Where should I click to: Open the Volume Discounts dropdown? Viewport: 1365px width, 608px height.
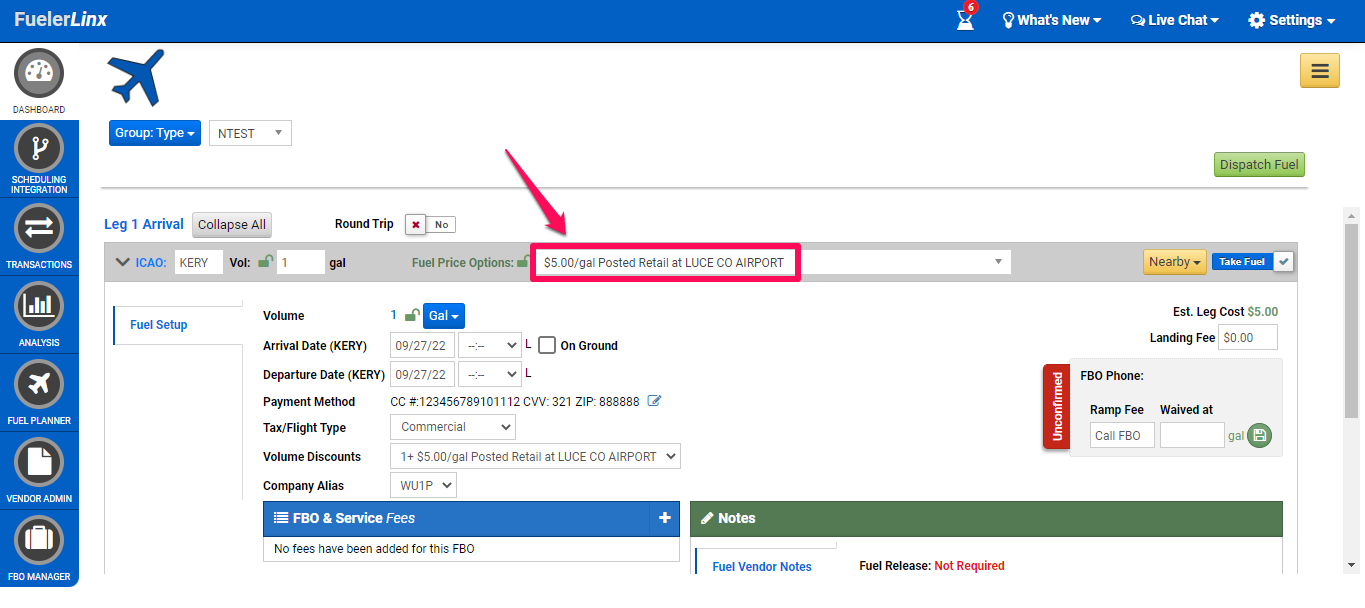coord(535,456)
